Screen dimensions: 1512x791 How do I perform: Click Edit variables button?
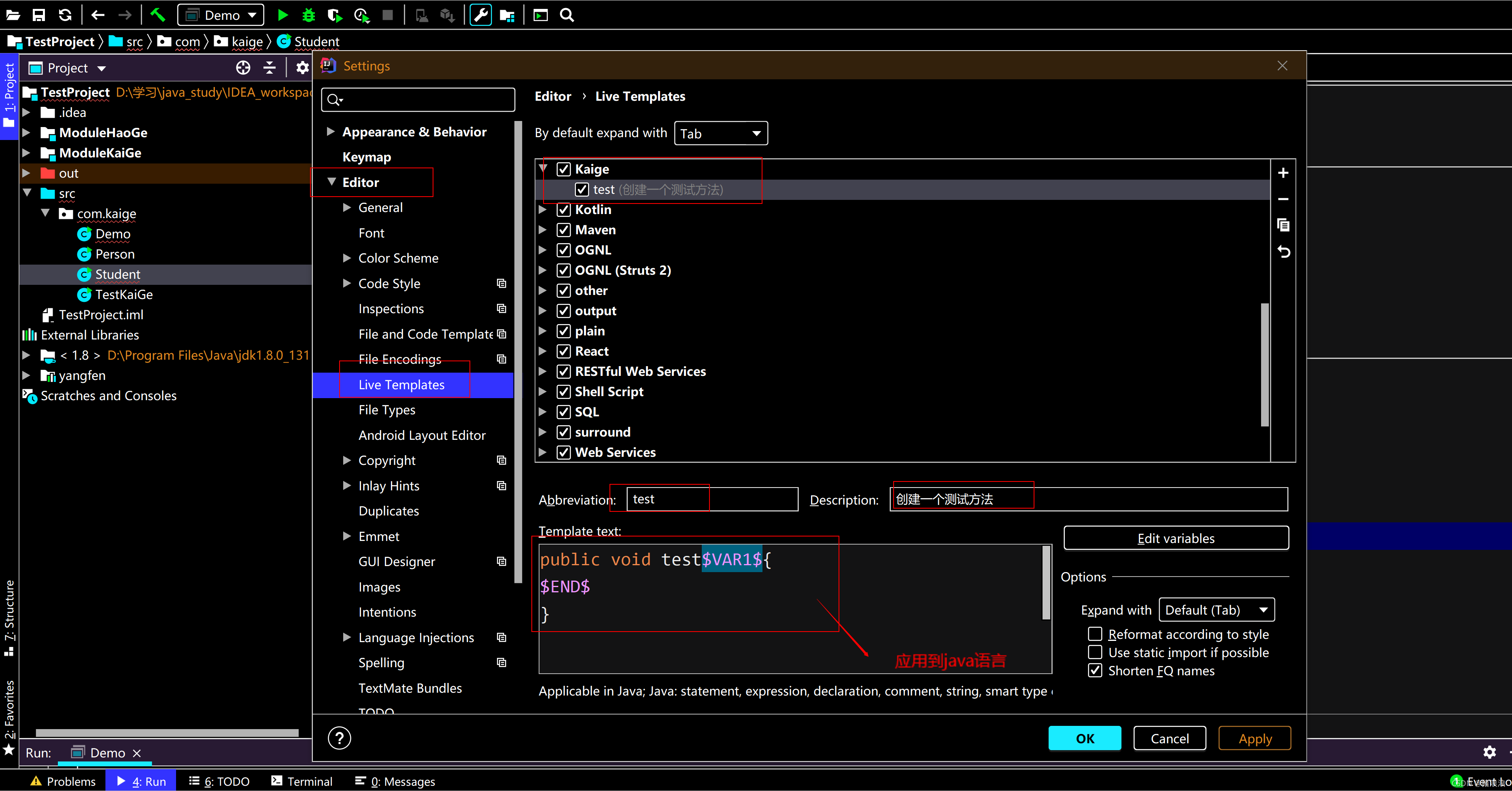[x=1176, y=539]
